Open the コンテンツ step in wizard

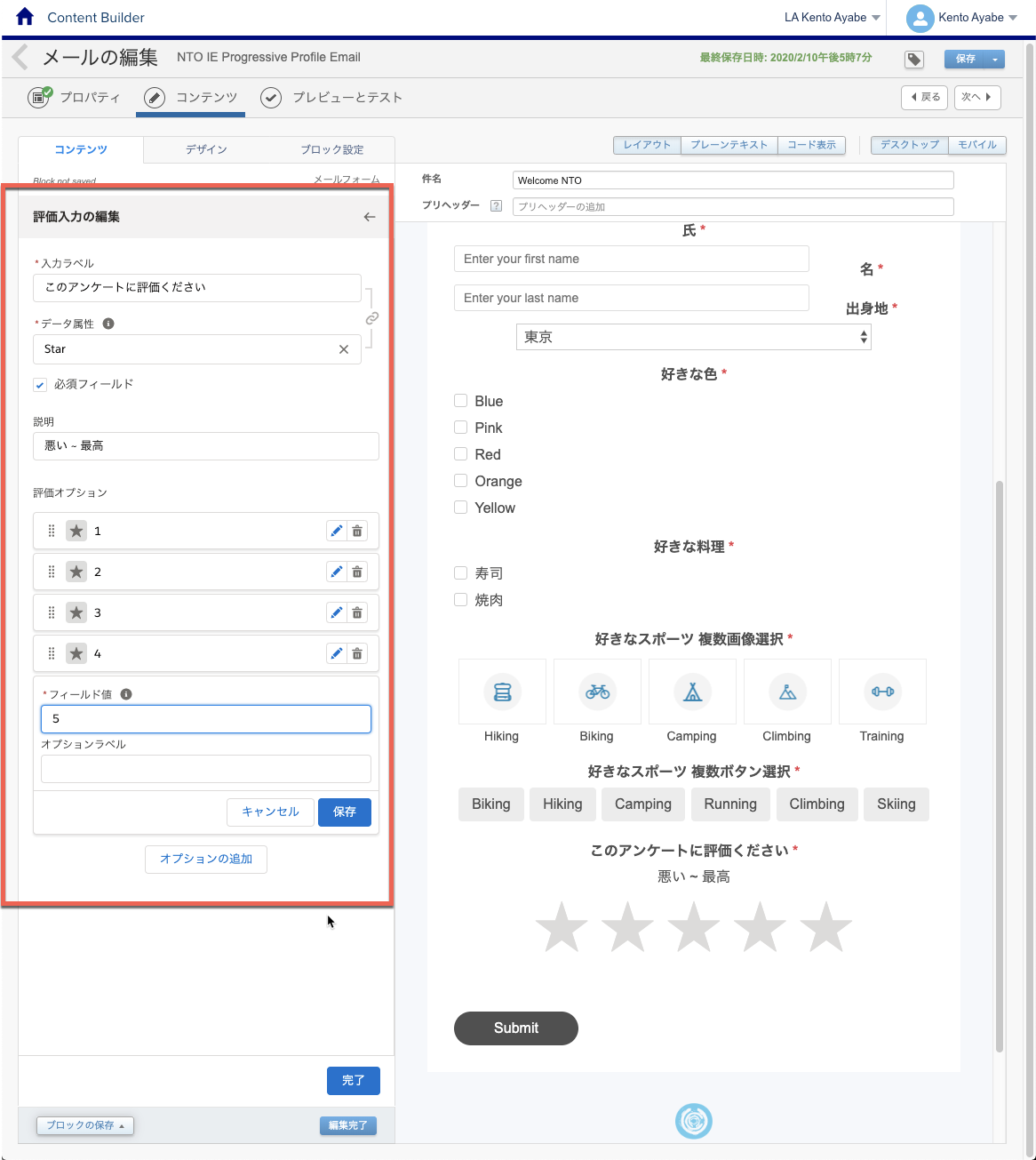click(x=190, y=98)
